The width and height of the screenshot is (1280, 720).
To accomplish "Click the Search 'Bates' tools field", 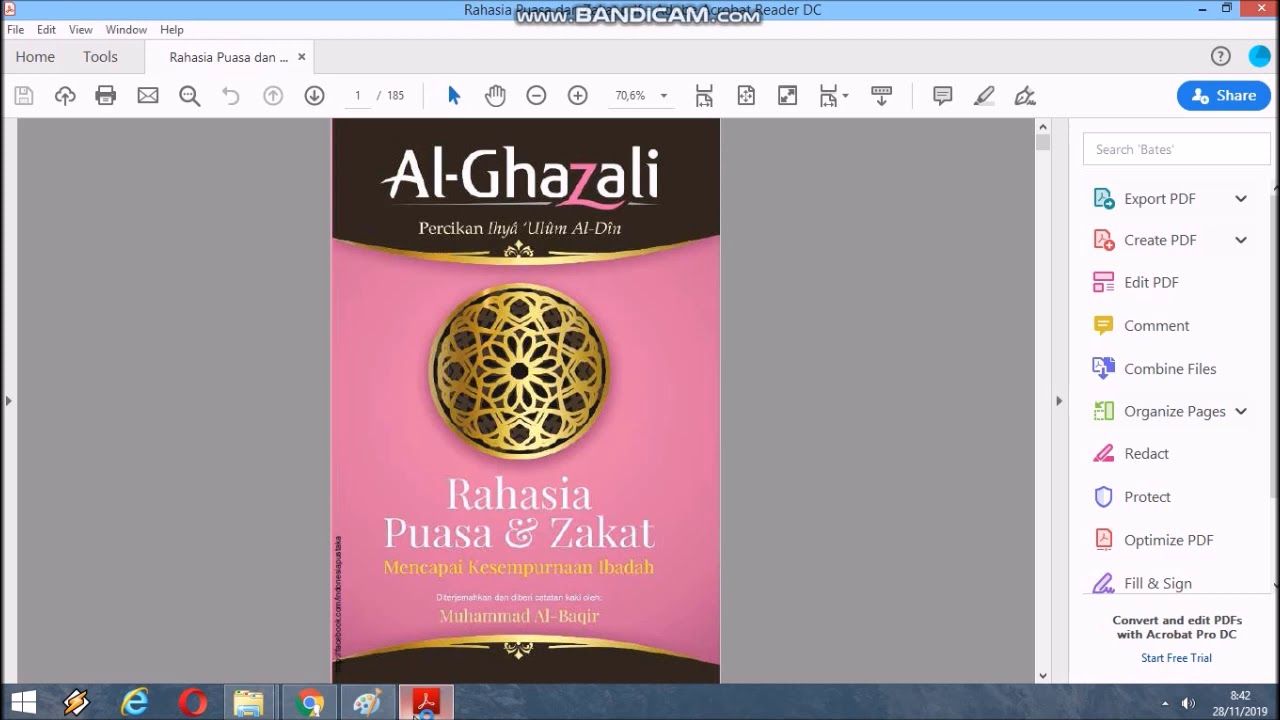I will tap(1176, 149).
